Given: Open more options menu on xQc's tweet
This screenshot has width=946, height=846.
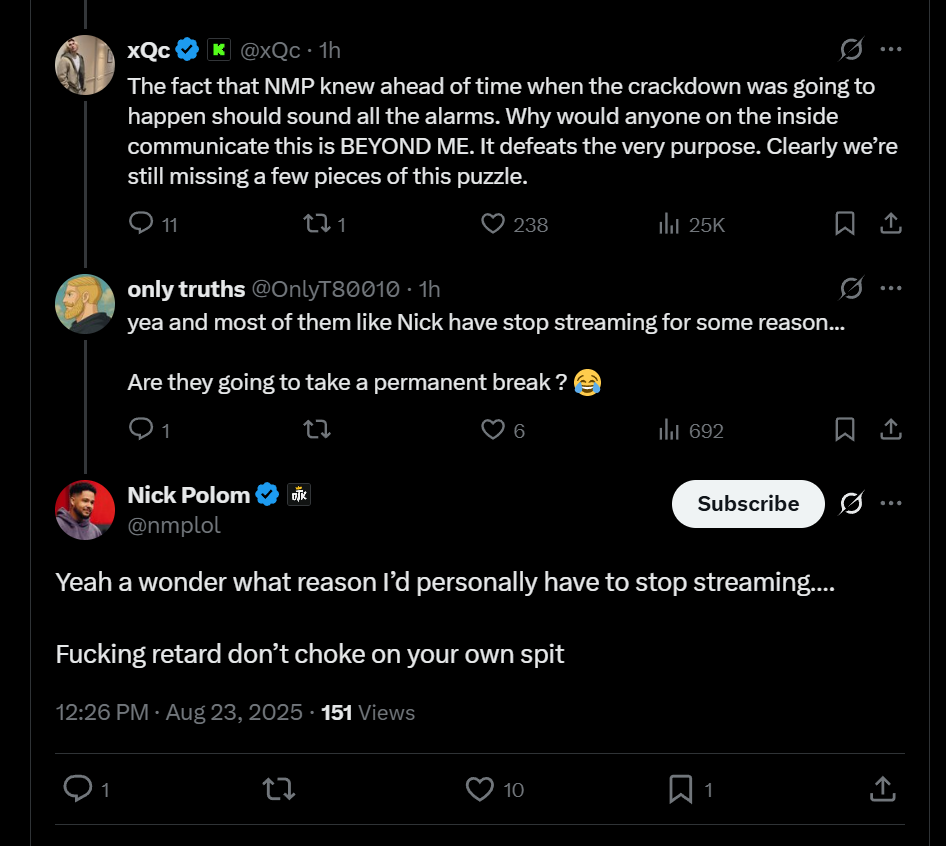Looking at the screenshot, I should pyautogui.click(x=891, y=49).
